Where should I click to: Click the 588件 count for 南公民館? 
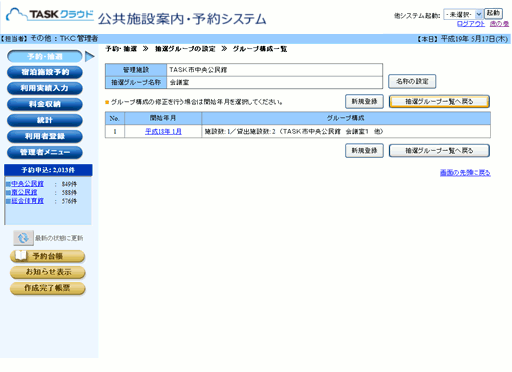(x=69, y=193)
